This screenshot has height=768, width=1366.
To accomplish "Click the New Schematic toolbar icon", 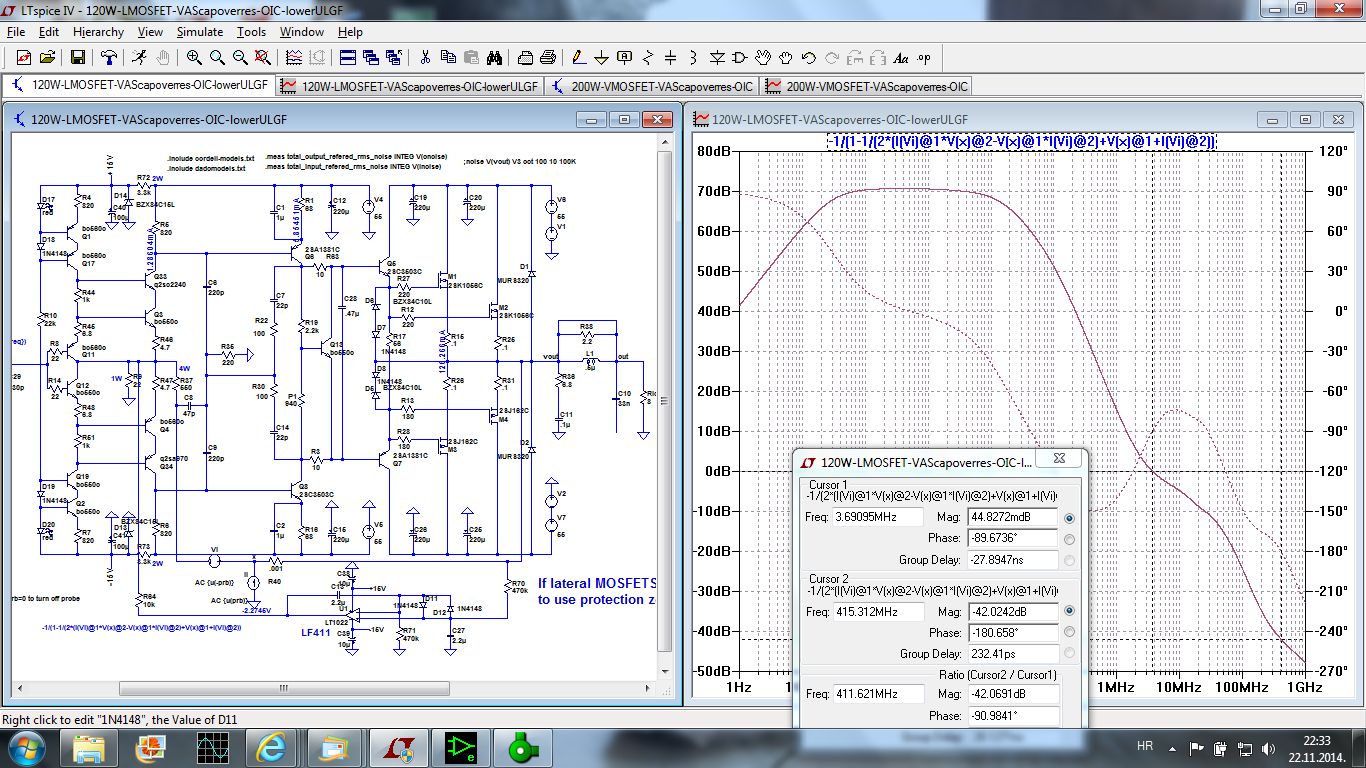I will tap(23, 57).
